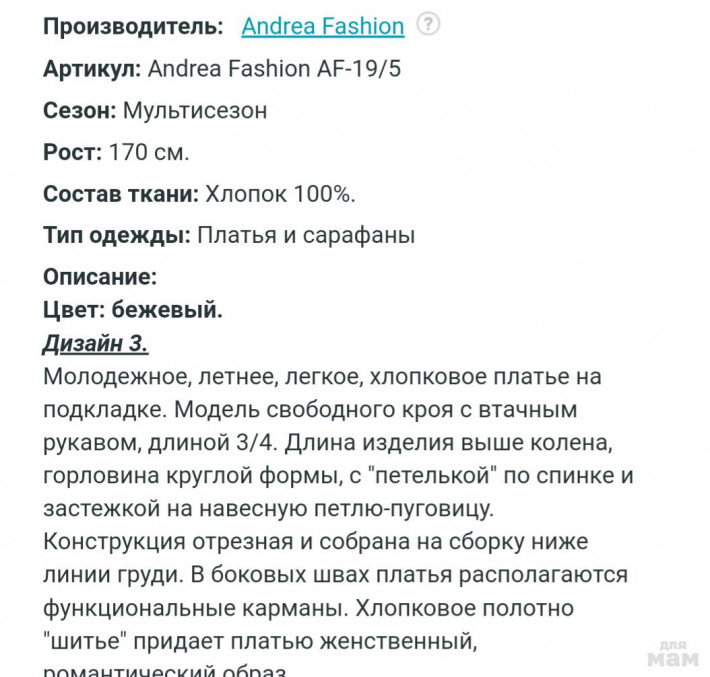
Task: Click article number 'AF-19/5'
Action: [x=360, y=68]
